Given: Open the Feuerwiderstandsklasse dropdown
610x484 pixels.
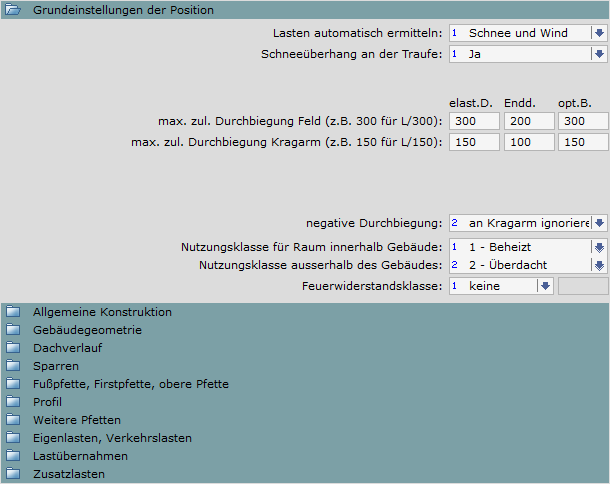Looking at the screenshot, I should 544,286.
